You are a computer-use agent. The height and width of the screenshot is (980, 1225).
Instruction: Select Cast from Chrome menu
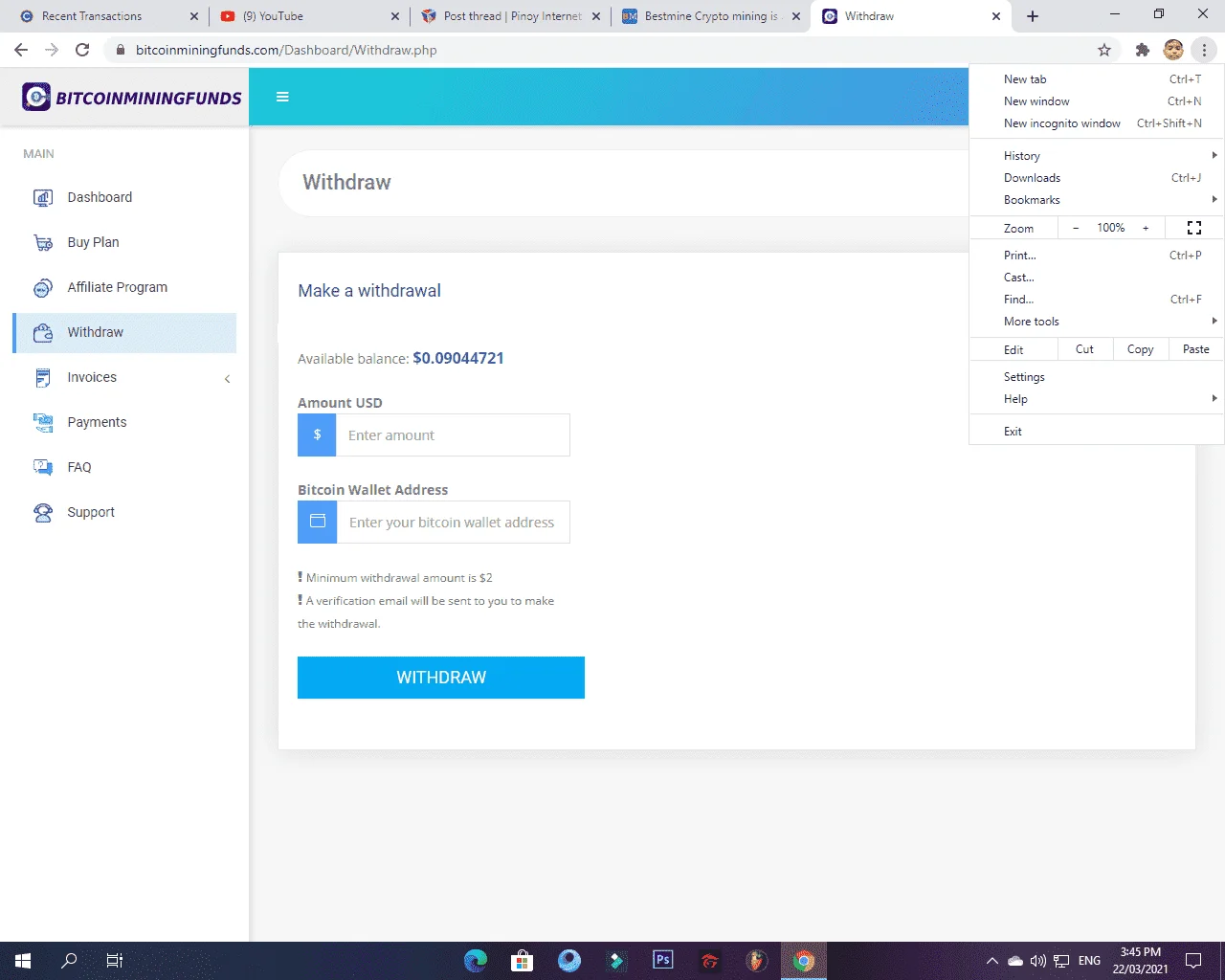(1097, 278)
